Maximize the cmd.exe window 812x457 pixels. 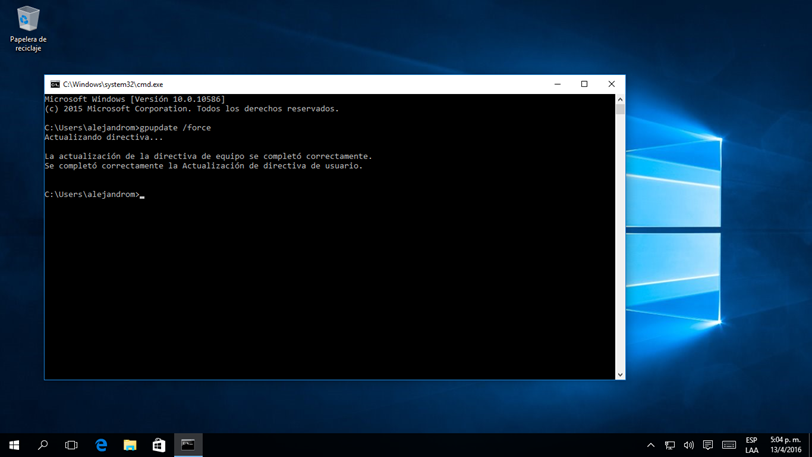[584, 85]
